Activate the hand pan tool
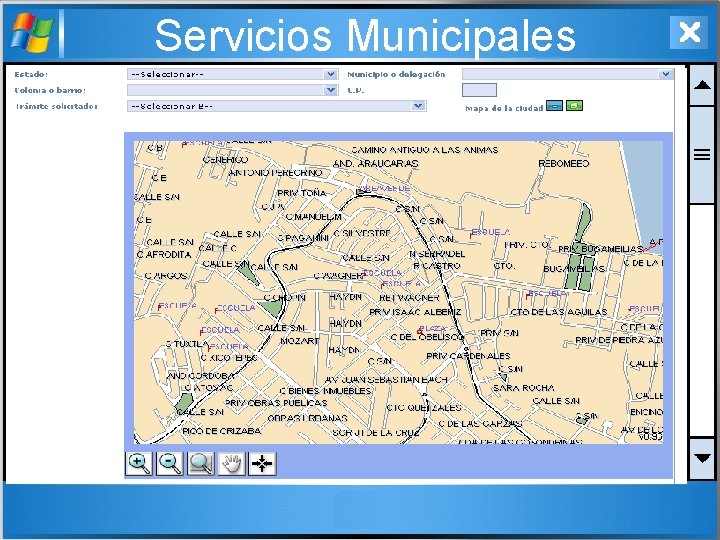Image resolution: width=720 pixels, height=540 pixels. [231, 463]
